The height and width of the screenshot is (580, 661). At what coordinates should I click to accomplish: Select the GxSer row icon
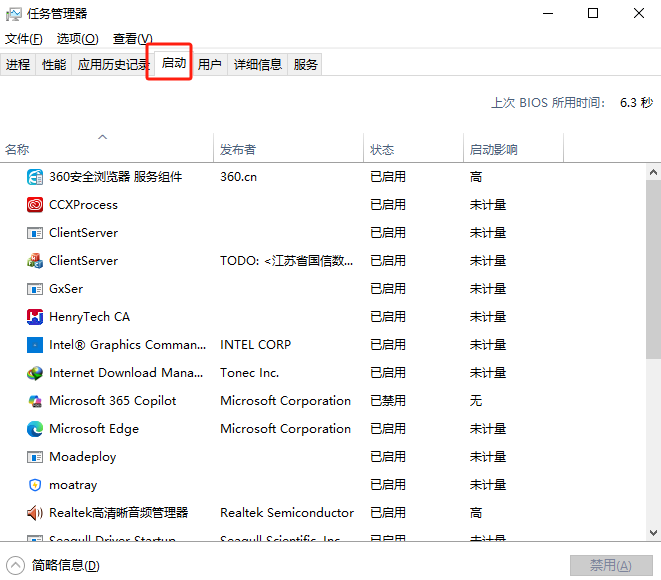coord(35,289)
